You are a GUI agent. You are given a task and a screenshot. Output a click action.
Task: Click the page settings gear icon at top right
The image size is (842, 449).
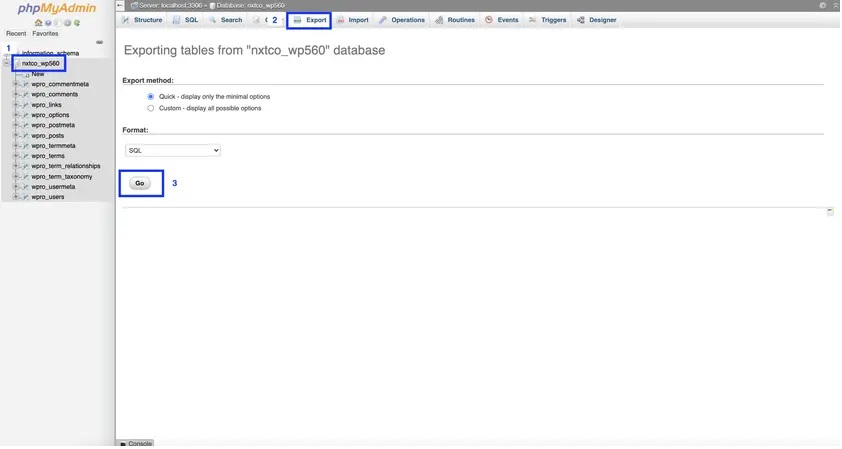823,5
